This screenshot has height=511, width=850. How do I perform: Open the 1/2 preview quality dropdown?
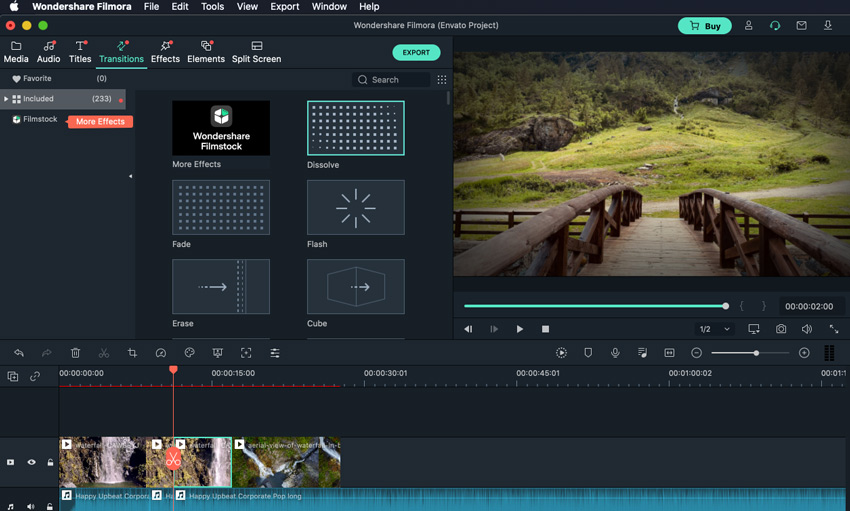click(714, 329)
